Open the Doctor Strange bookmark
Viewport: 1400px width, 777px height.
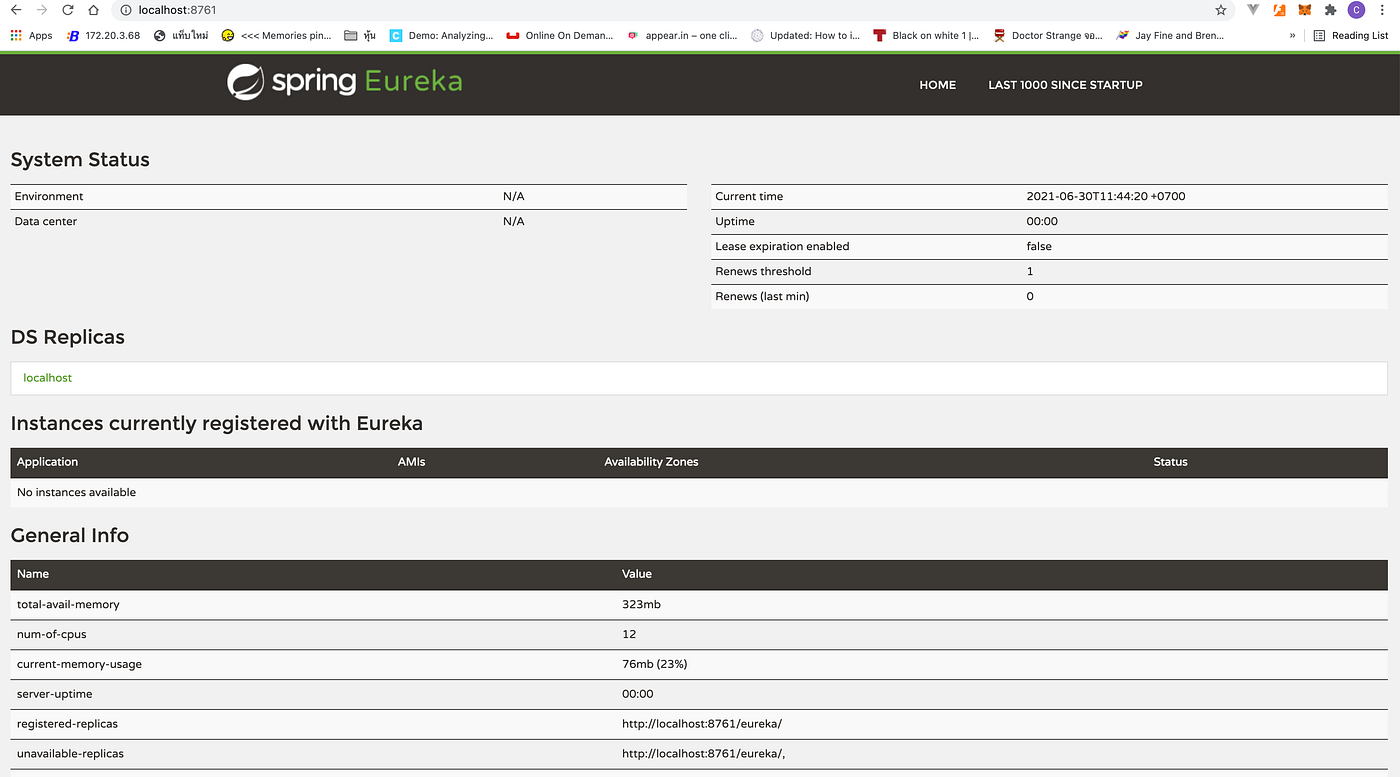tap(1047, 34)
